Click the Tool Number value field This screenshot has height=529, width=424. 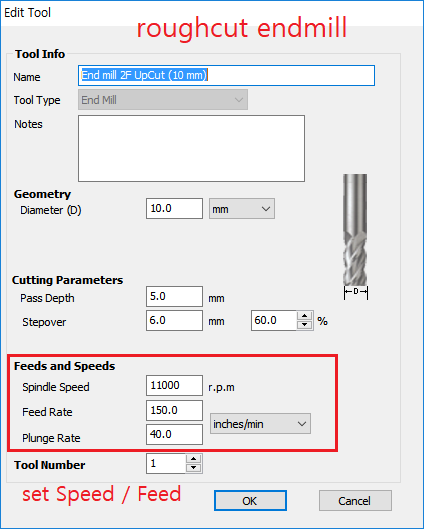point(166,464)
